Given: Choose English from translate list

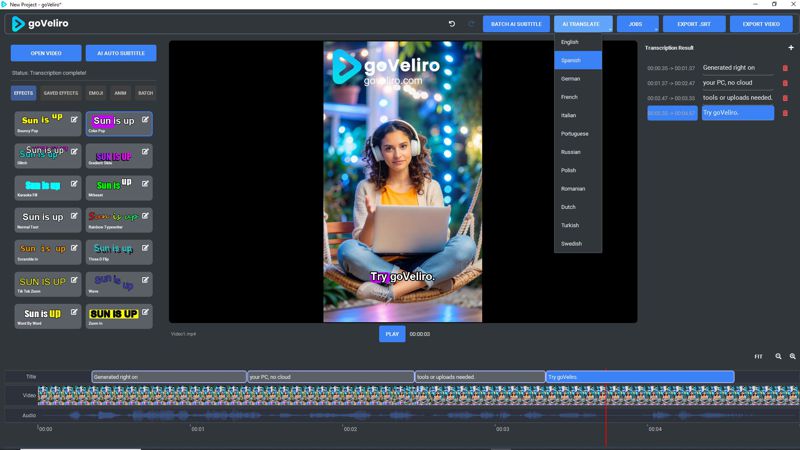Looking at the screenshot, I should click(x=578, y=42).
